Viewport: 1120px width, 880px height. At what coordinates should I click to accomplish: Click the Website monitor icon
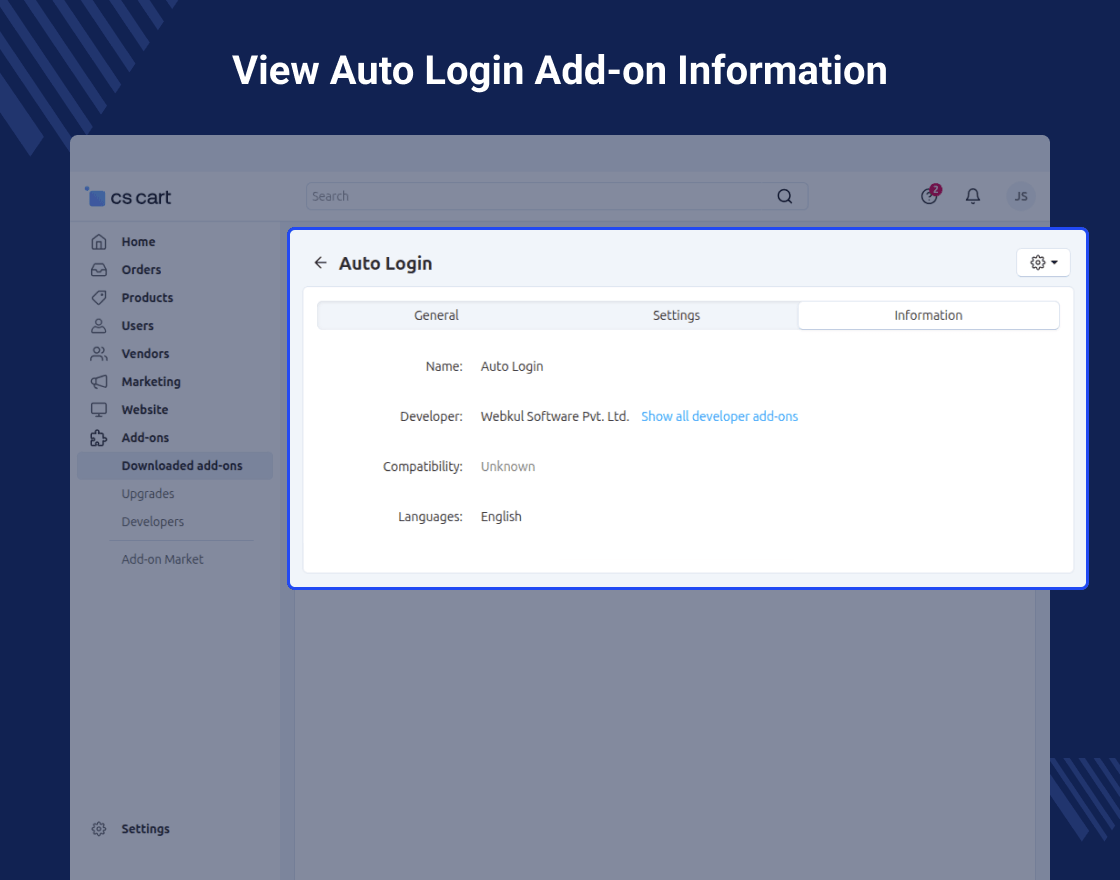(99, 409)
